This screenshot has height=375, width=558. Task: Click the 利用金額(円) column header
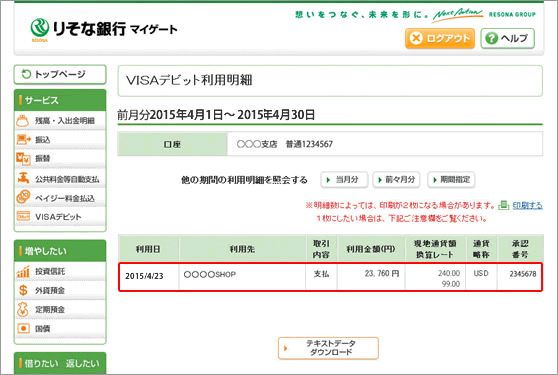coord(371,249)
